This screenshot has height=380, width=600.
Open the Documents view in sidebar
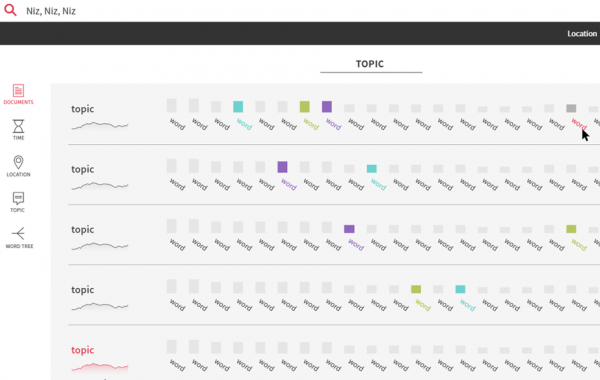[18, 94]
